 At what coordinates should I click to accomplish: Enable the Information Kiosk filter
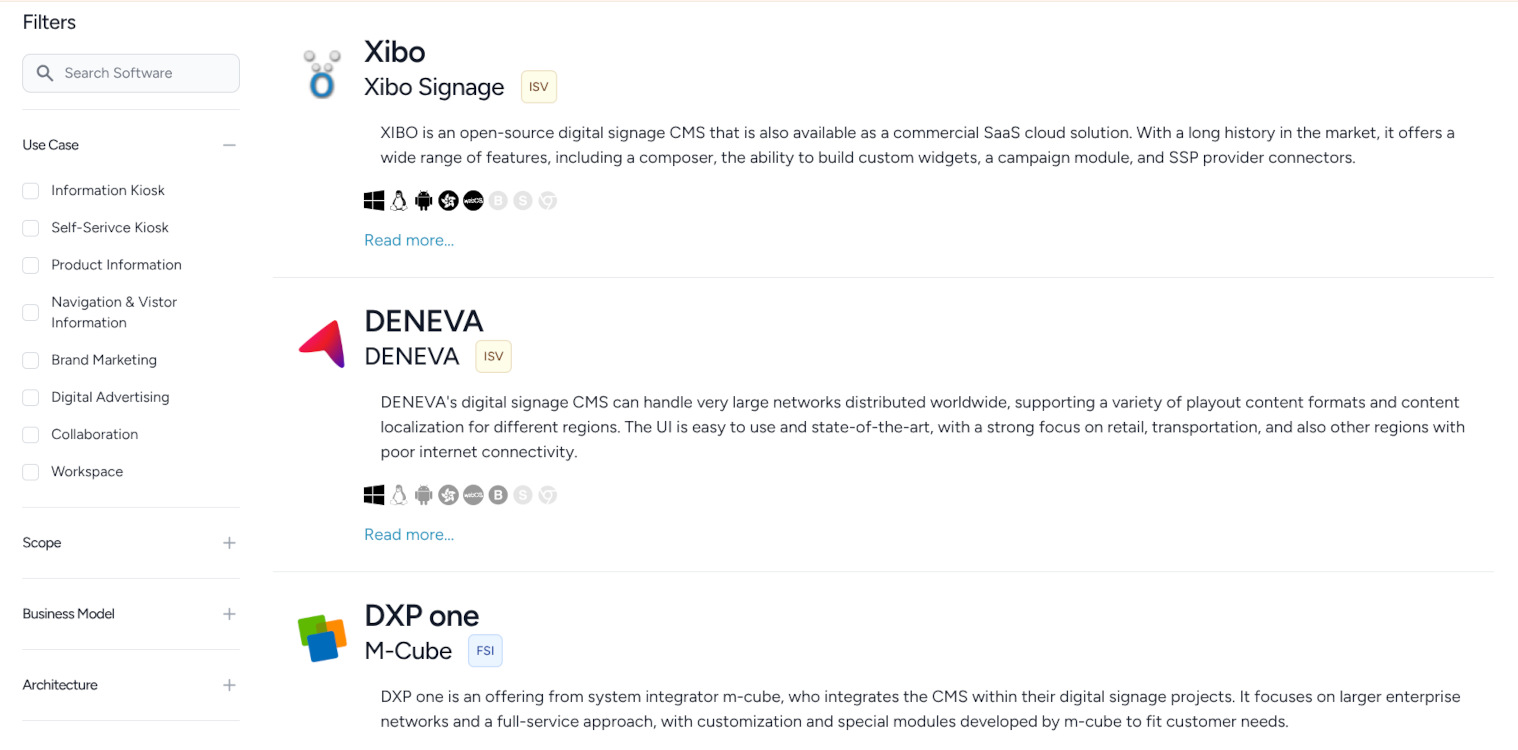[x=30, y=190]
